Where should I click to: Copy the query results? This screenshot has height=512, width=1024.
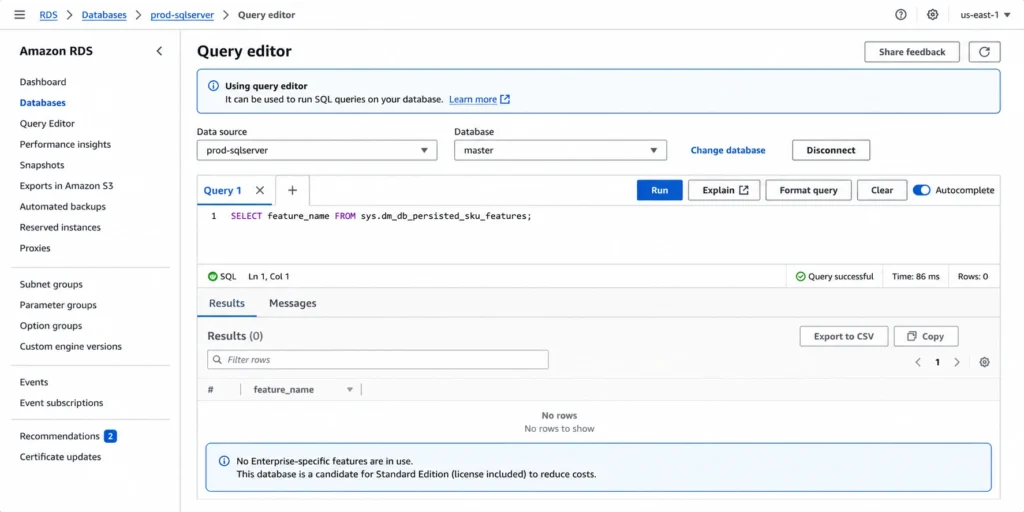click(x=926, y=336)
